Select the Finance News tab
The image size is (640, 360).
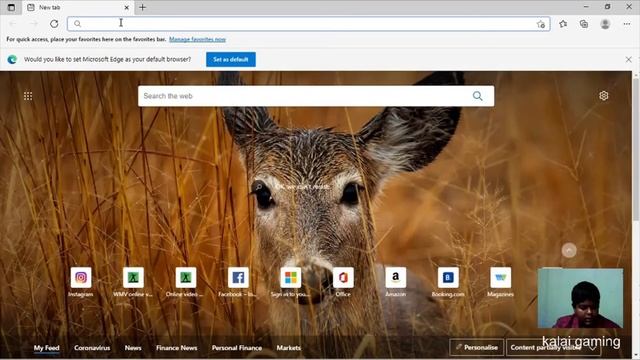177,348
